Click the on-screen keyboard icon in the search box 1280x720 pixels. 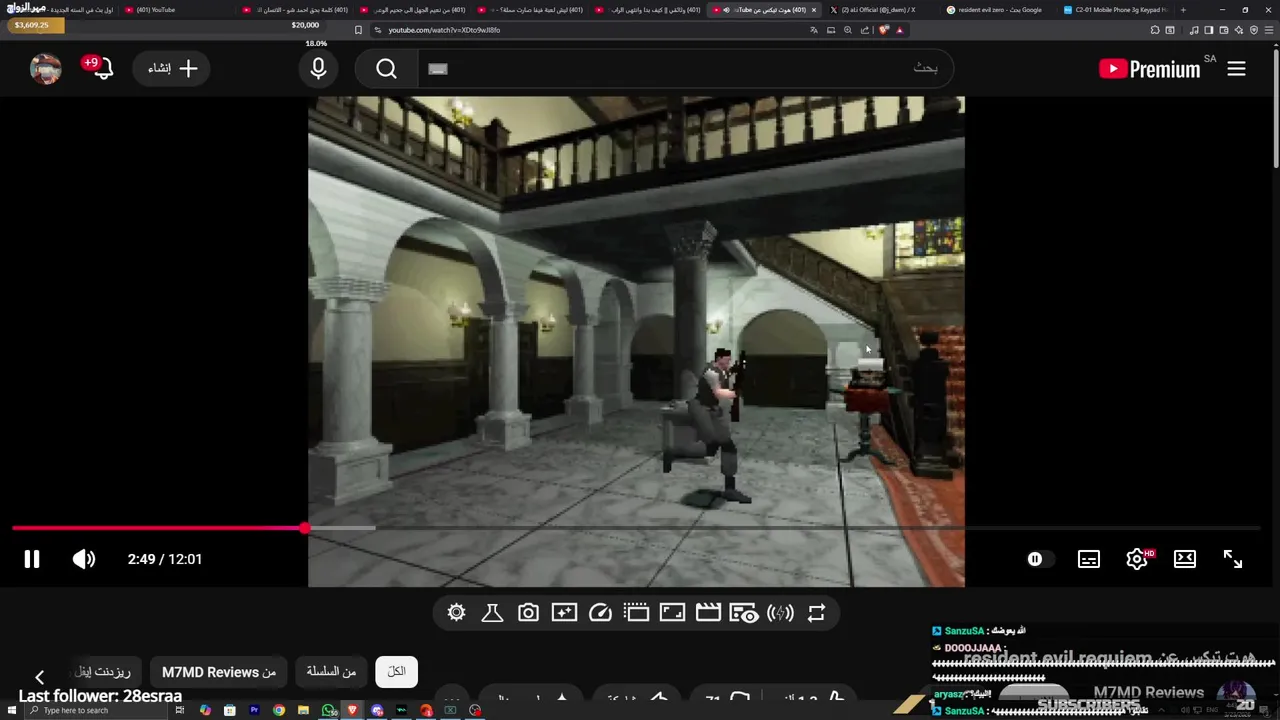[x=437, y=69]
